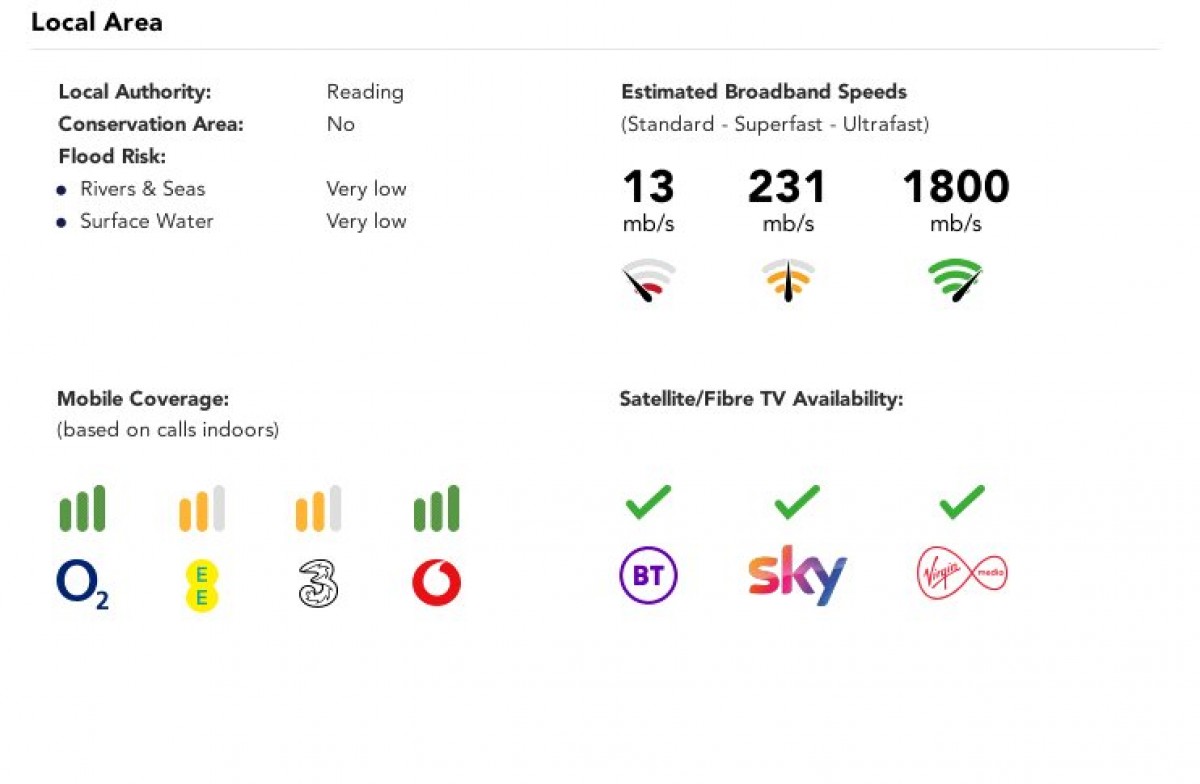This screenshot has height=784, width=1200.
Task: Click the BT logo
Action: pyautogui.click(x=648, y=576)
